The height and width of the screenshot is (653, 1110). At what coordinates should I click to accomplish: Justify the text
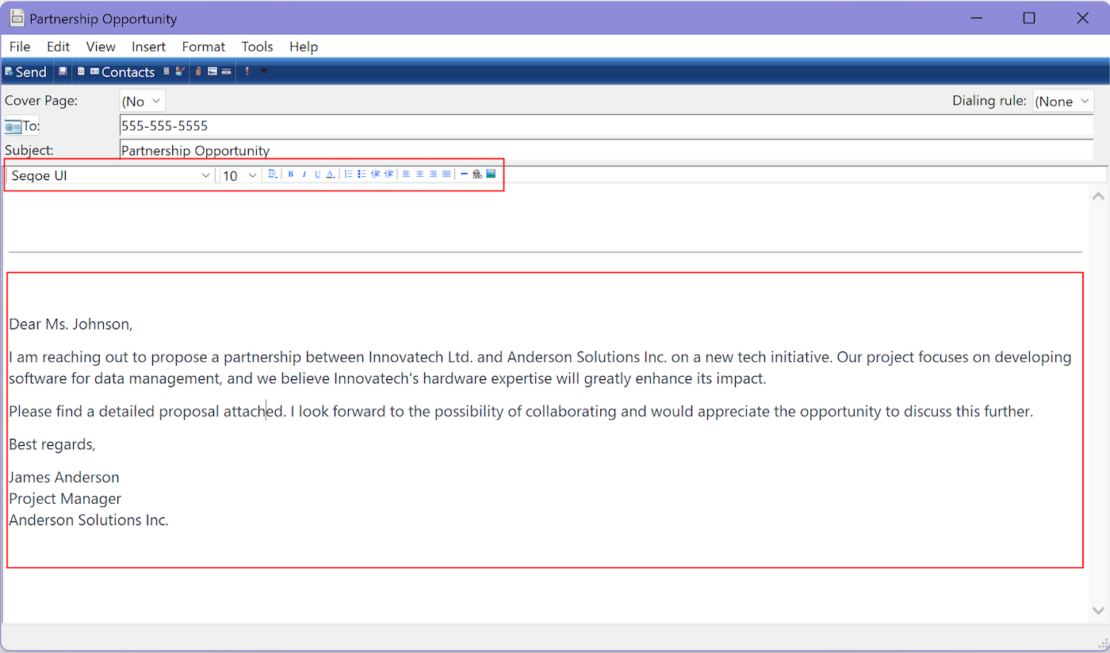pyautogui.click(x=446, y=174)
